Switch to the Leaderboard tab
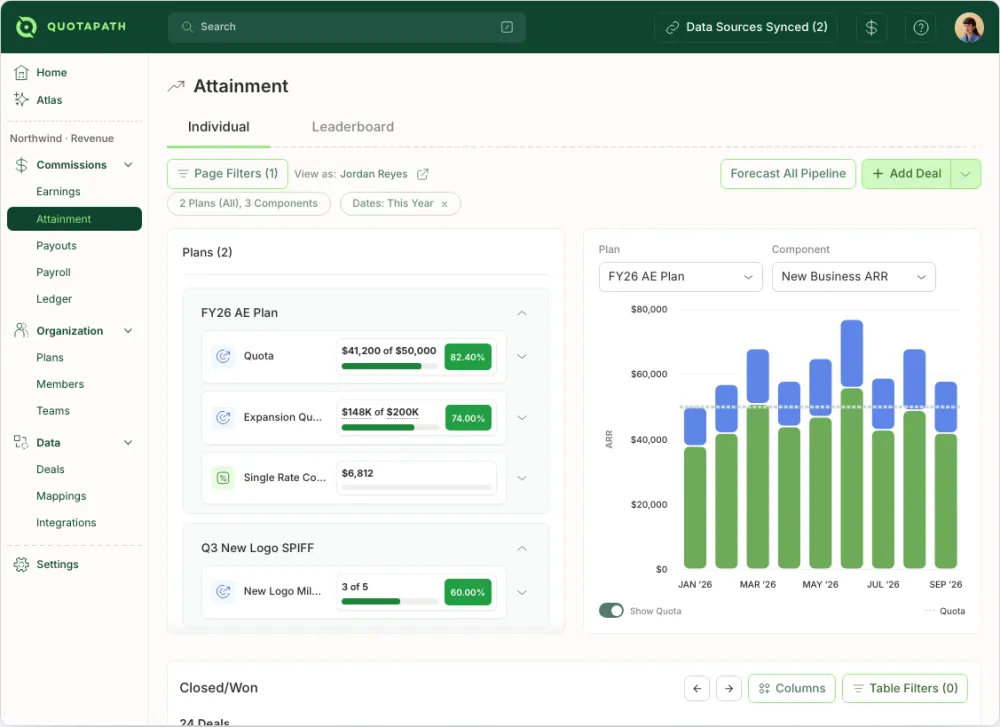1000x727 pixels. (x=353, y=127)
